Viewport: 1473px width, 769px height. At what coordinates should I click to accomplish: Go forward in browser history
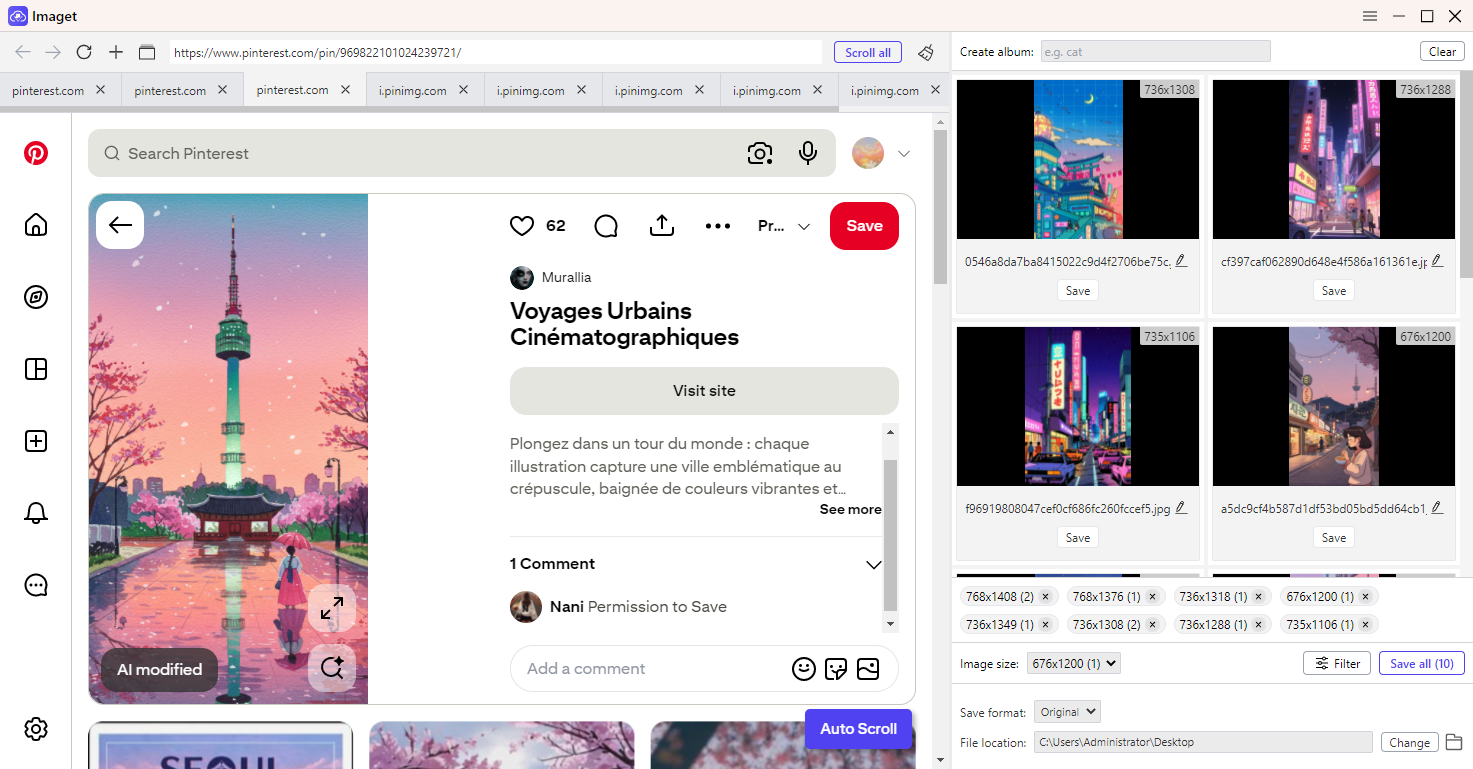point(53,52)
